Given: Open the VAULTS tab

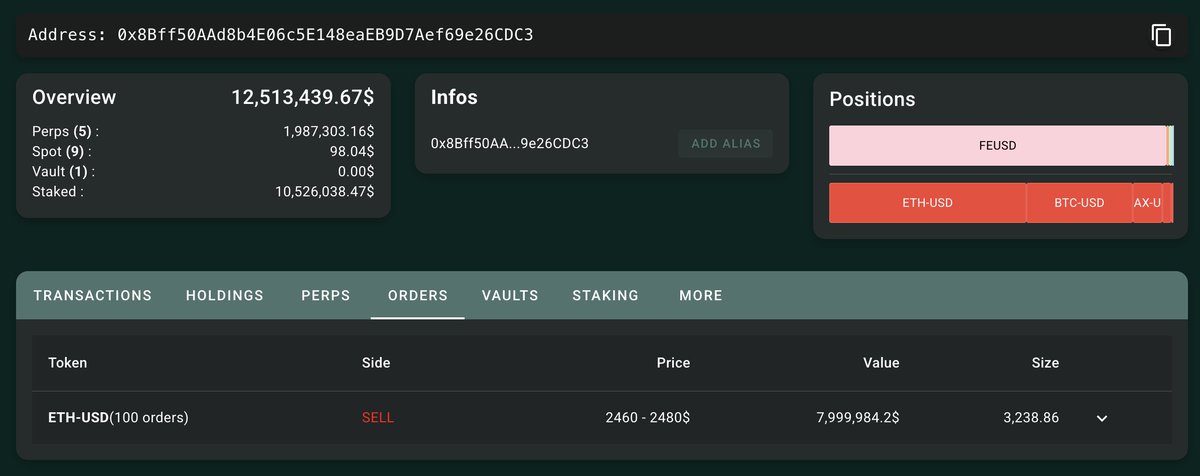Looking at the screenshot, I should (x=510, y=296).
